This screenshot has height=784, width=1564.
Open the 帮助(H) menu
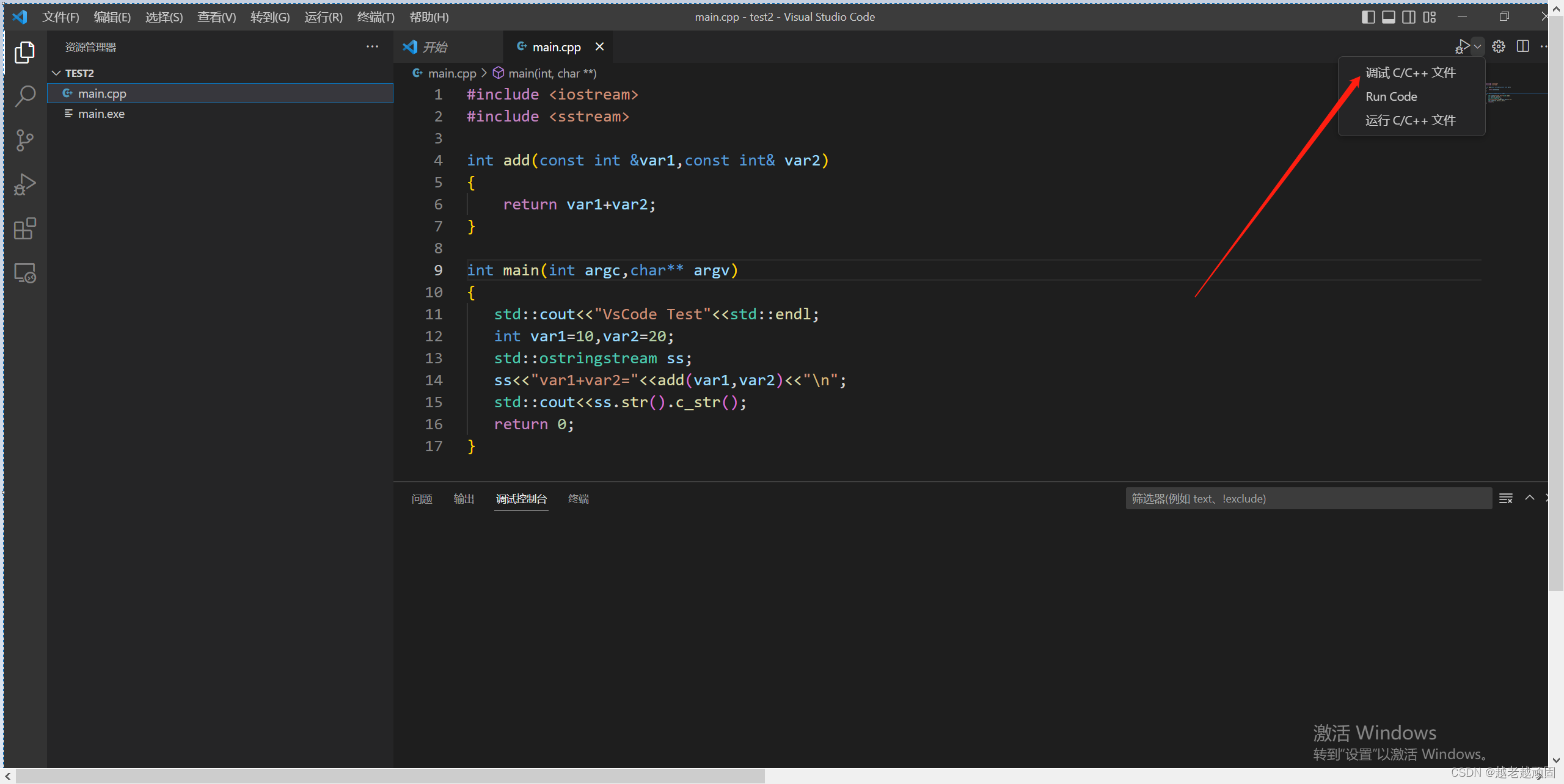[429, 16]
